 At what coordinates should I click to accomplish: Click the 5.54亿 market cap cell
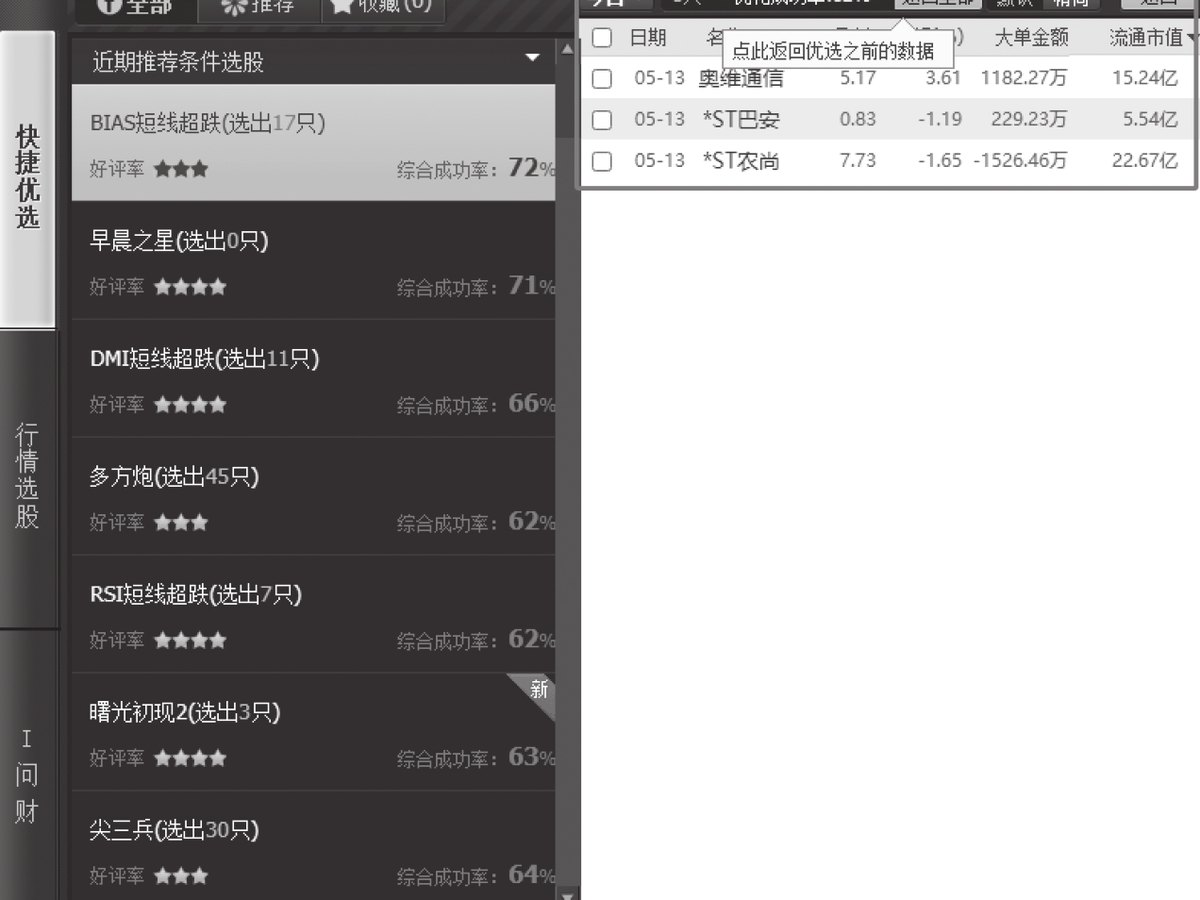pos(1150,119)
